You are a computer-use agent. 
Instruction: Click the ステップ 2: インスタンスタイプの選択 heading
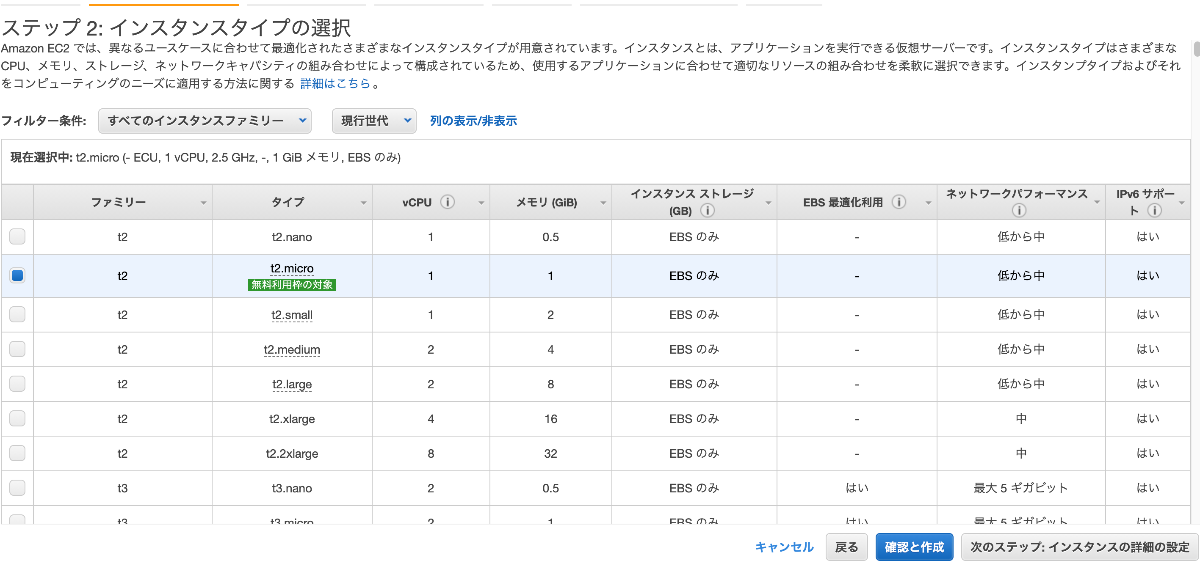tap(176, 26)
